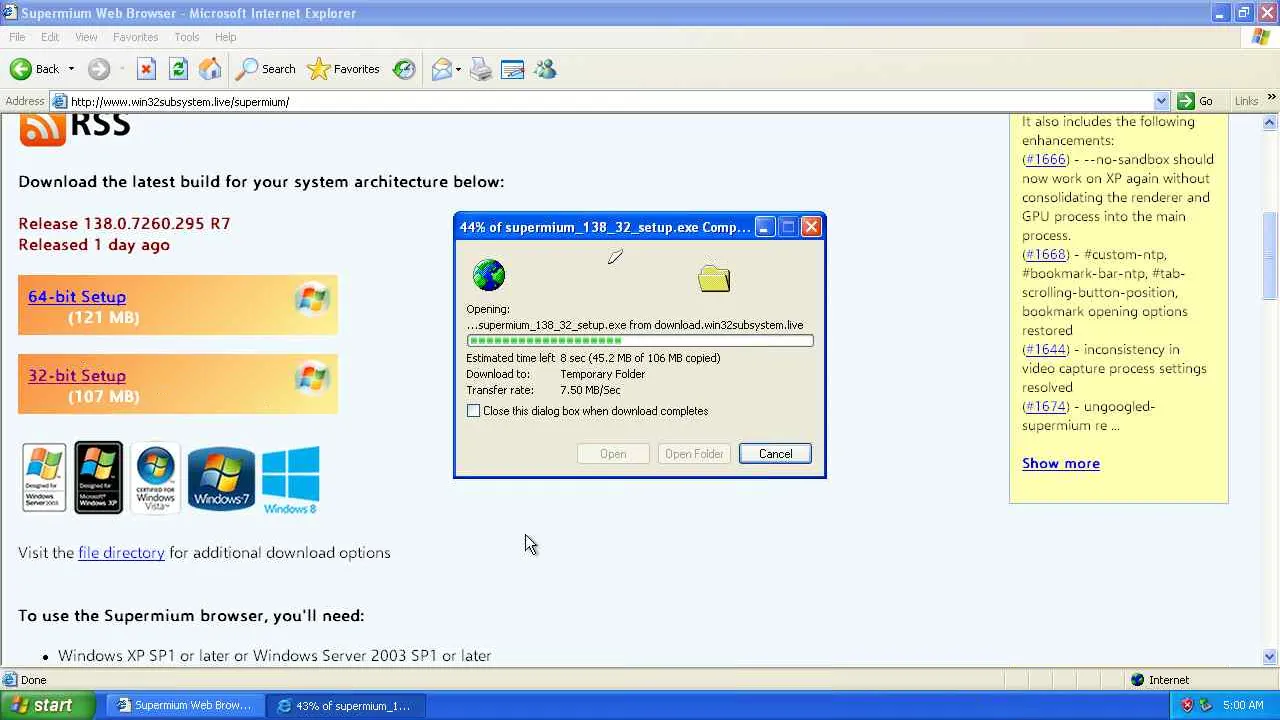This screenshot has width=1280, height=720.
Task: Click the globe icon in the download dialog
Action: point(489,275)
